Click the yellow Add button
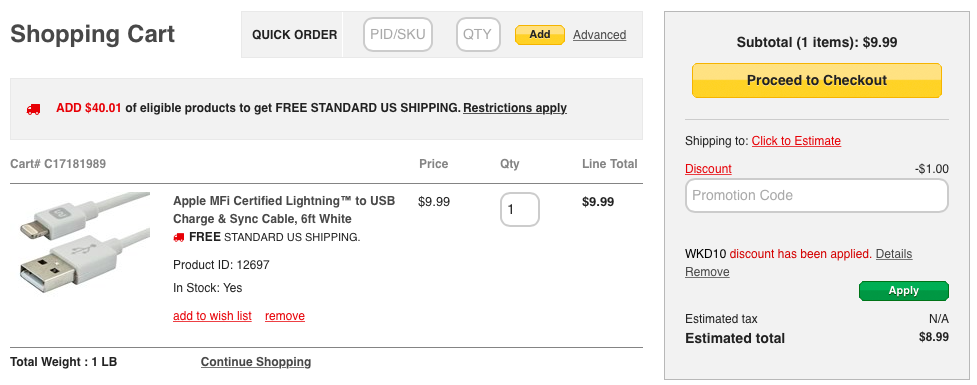The height and width of the screenshot is (385, 977). click(x=540, y=35)
